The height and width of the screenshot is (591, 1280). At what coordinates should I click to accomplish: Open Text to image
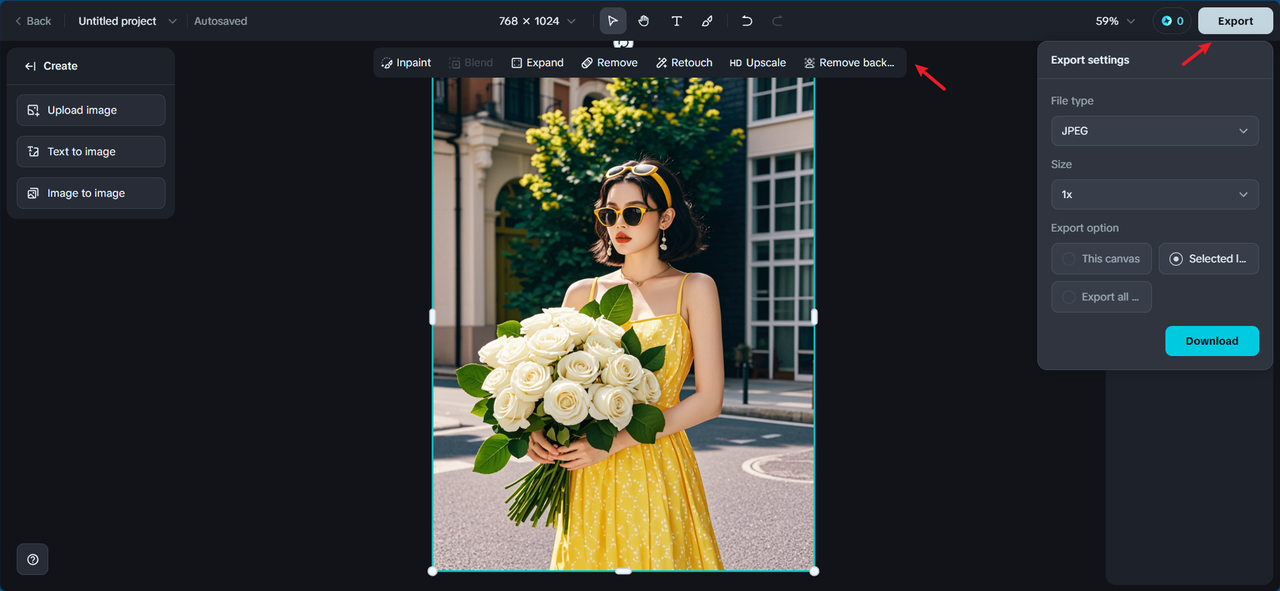tap(91, 152)
